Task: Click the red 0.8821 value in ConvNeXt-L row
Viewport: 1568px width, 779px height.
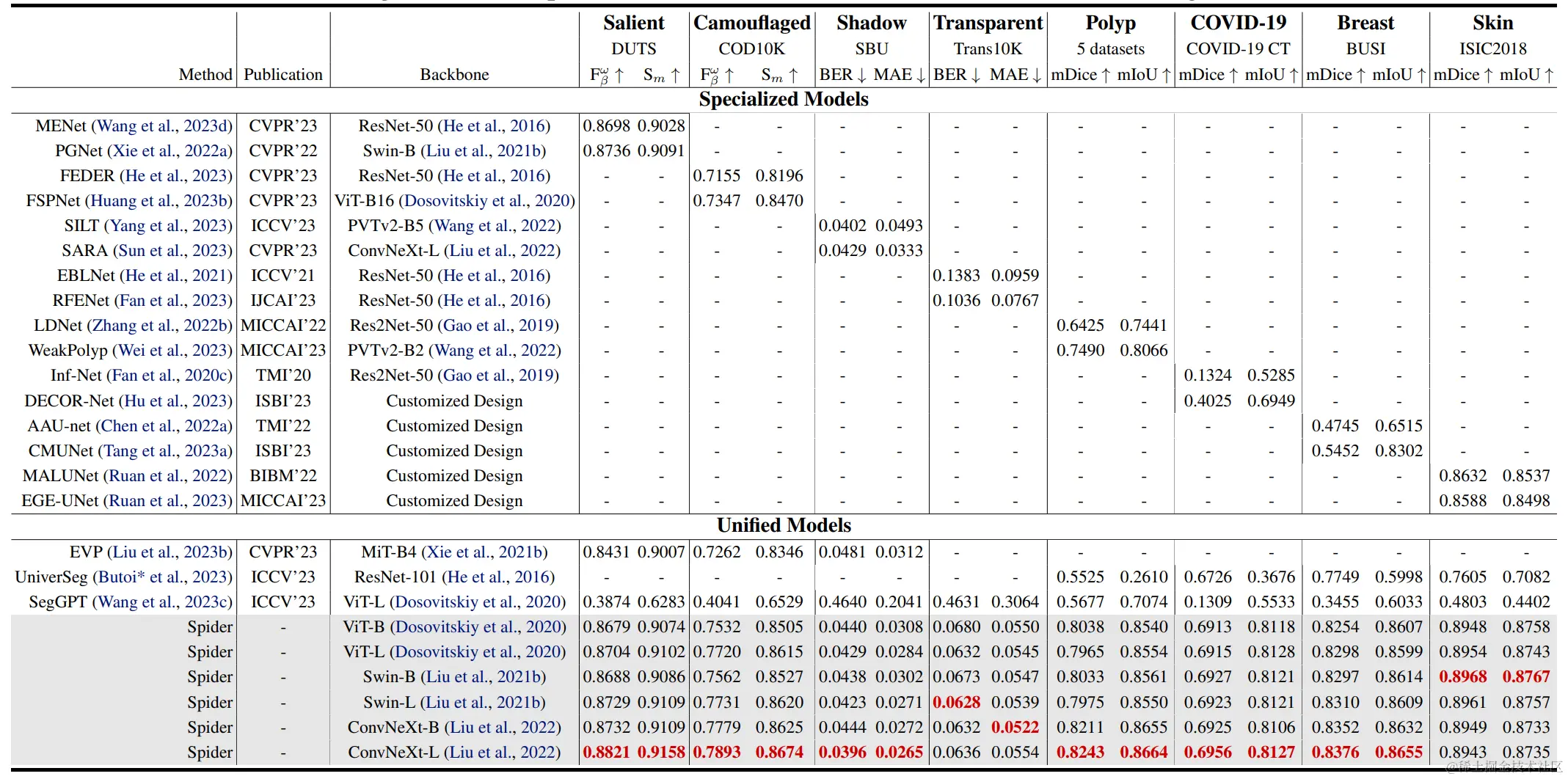Action: pyautogui.click(x=607, y=753)
